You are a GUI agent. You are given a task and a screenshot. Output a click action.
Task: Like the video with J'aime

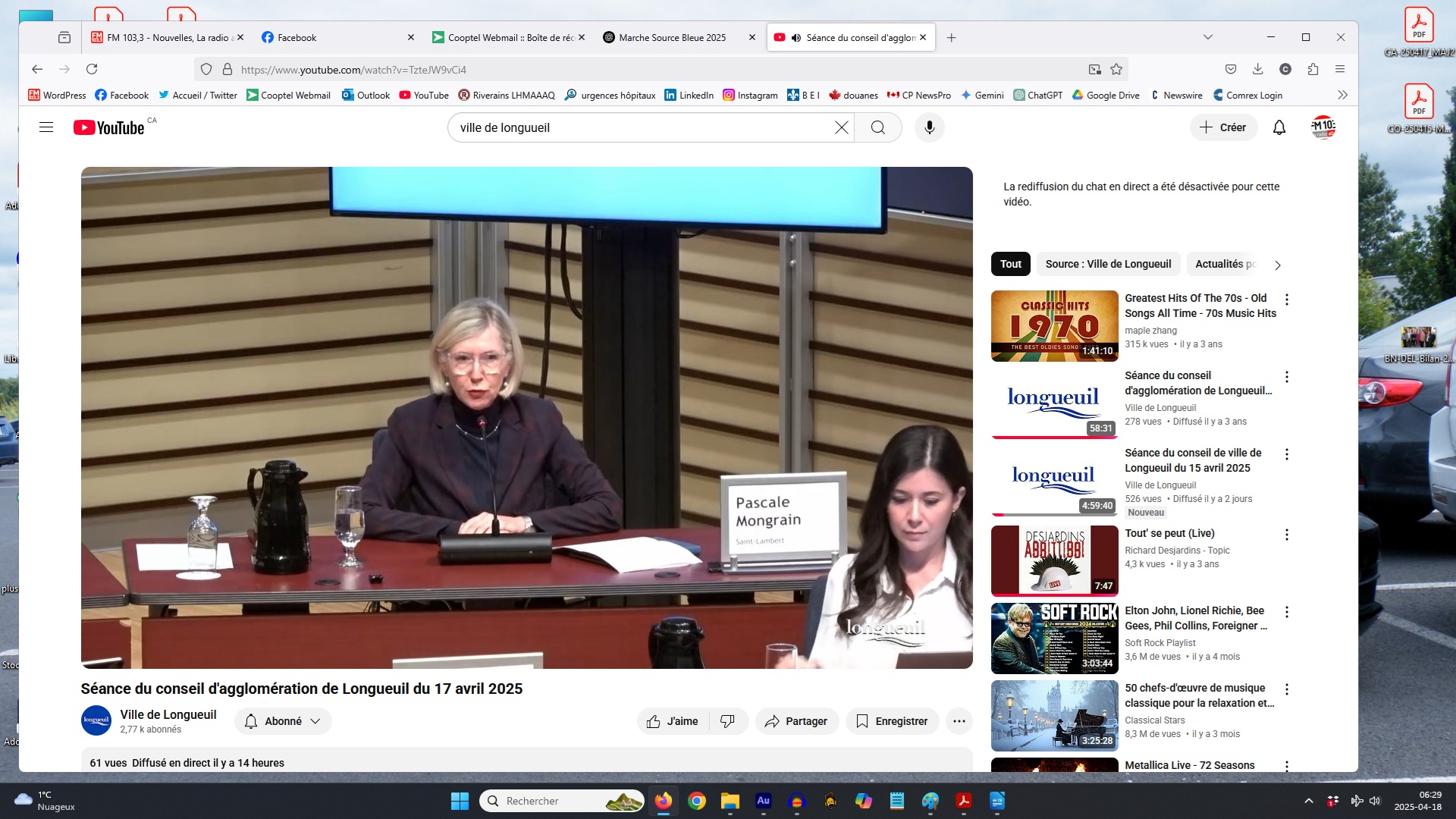point(673,721)
